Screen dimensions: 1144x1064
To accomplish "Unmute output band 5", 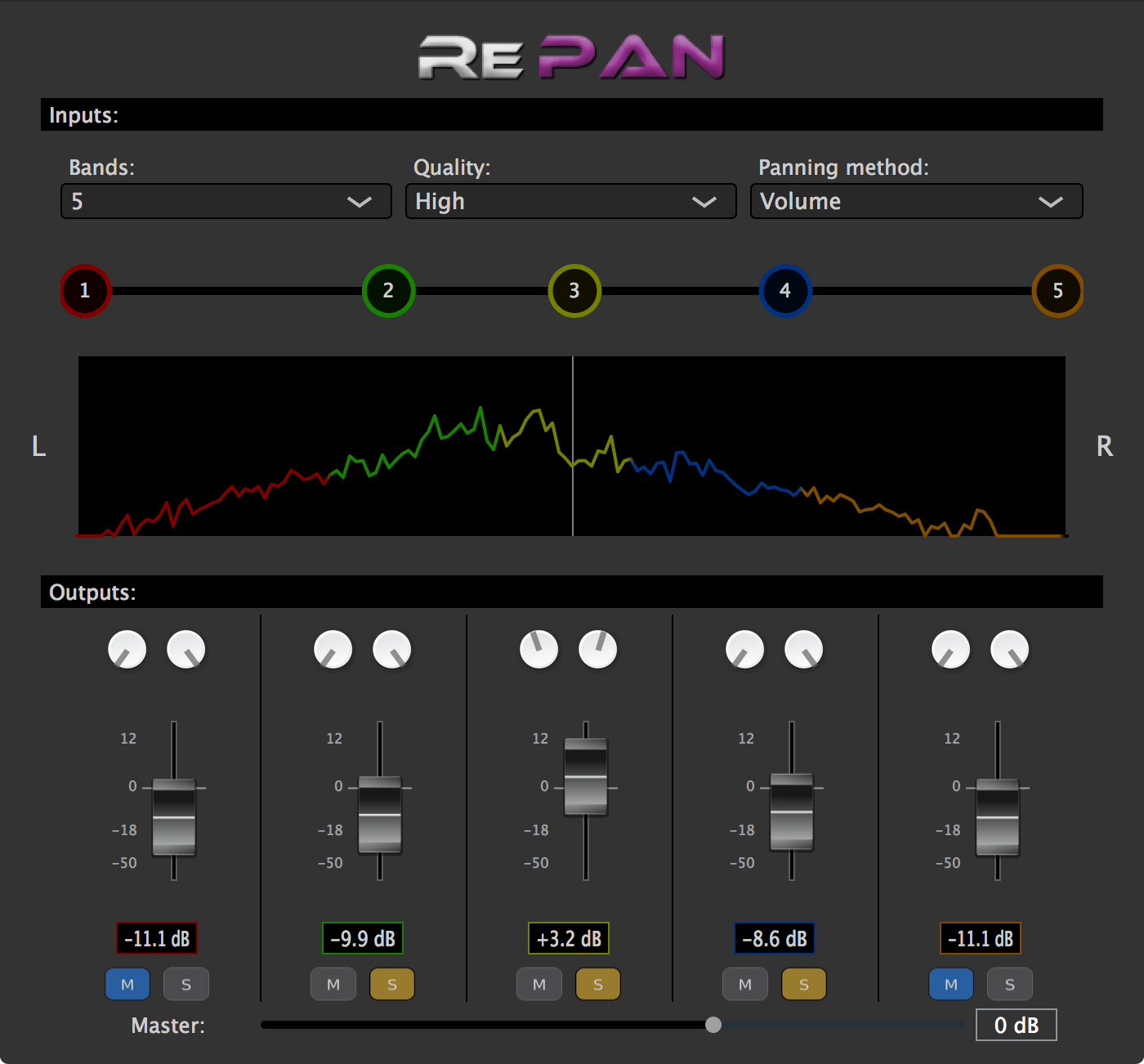I will point(951,985).
